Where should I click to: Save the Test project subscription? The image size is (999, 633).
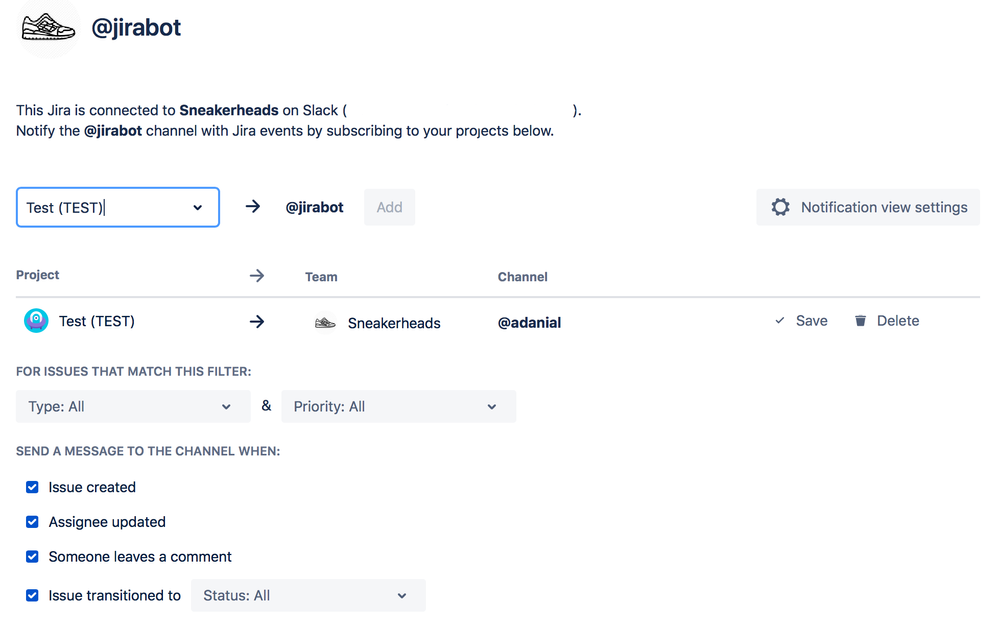coord(801,320)
